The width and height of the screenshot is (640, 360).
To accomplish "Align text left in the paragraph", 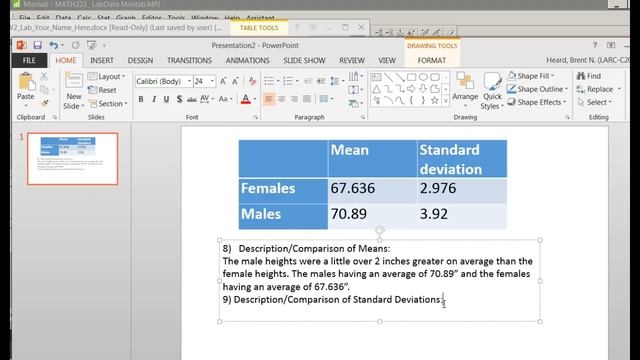I will [x=269, y=99].
